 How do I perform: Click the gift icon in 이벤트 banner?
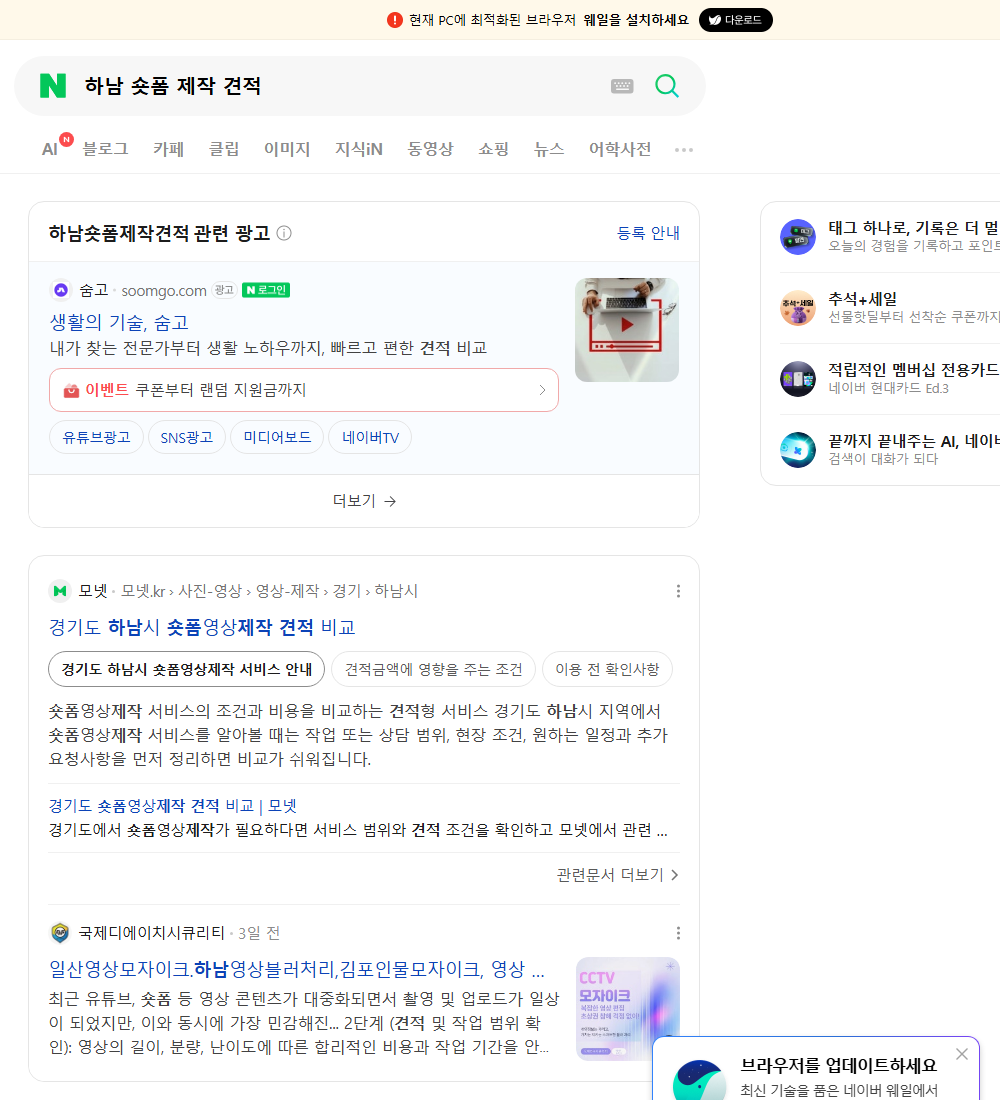72,391
